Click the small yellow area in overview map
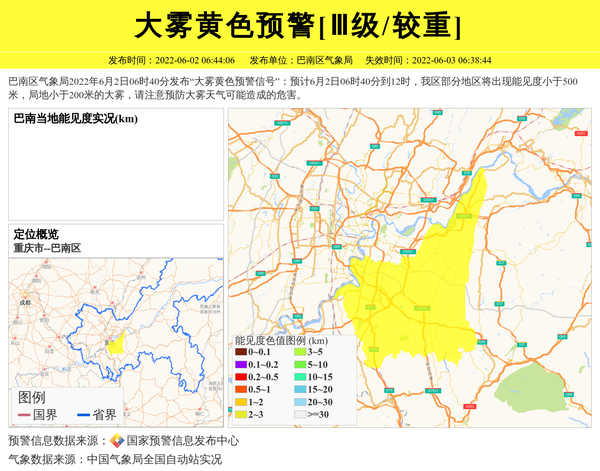The width and height of the screenshot is (600, 471). click(116, 345)
